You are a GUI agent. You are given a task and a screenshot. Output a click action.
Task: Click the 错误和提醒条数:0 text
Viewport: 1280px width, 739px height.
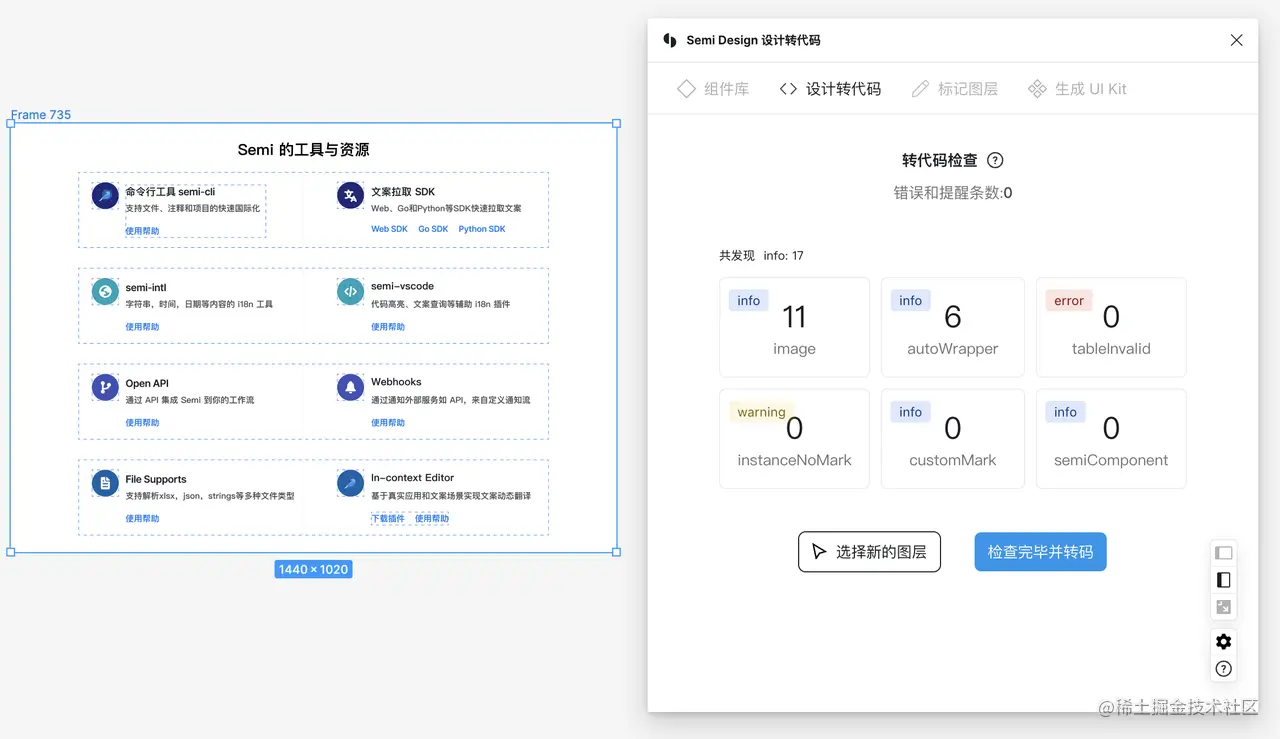point(952,193)
